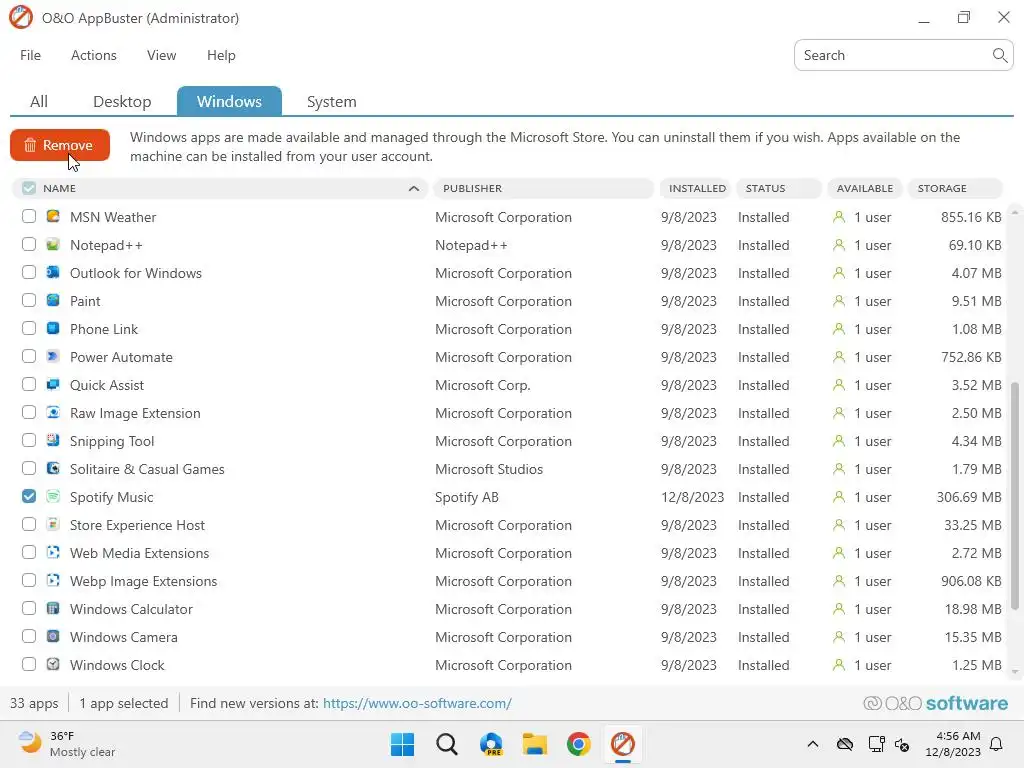1024x768 pixels.
Task: Click the Windows Camera app icon
Action: (53, 637)
